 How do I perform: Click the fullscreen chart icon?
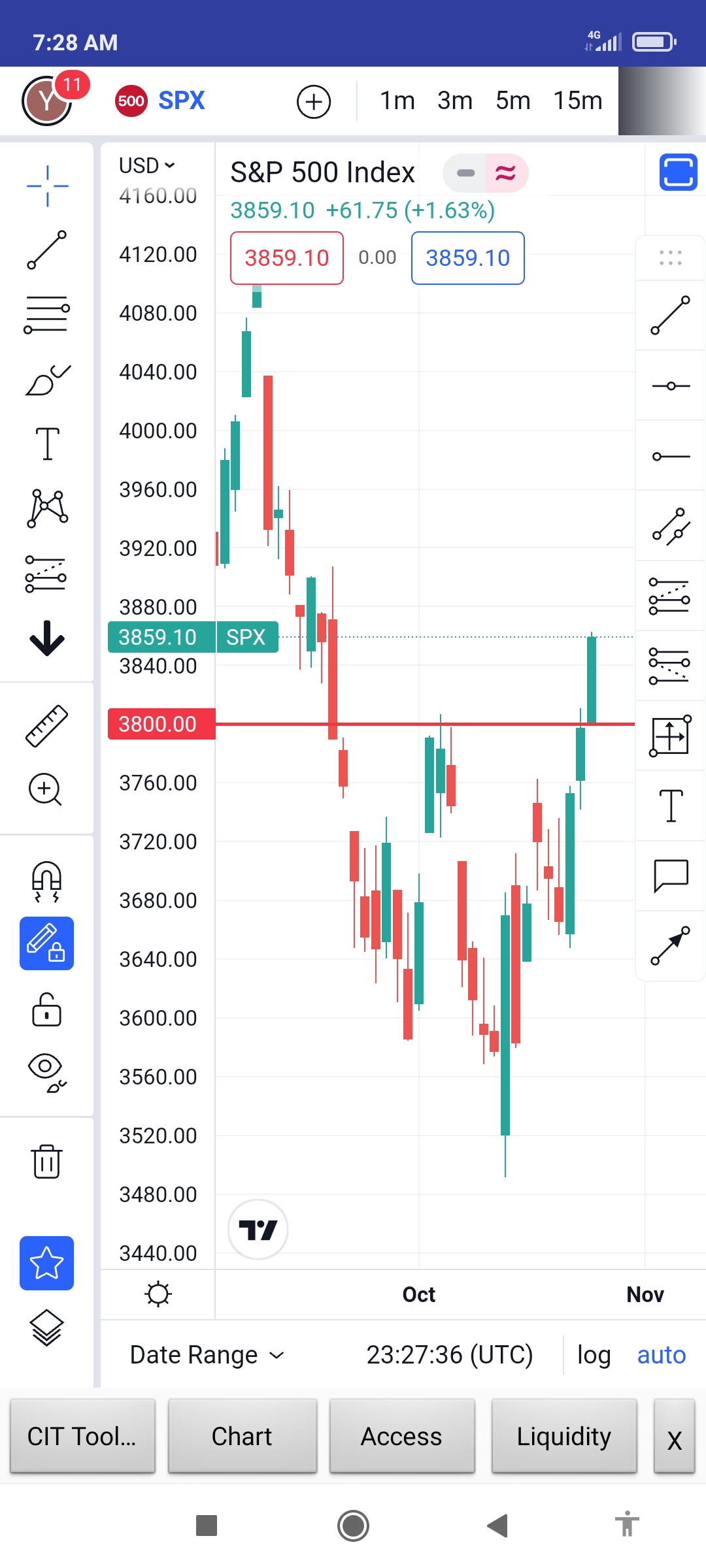click(x=678, y=172)
